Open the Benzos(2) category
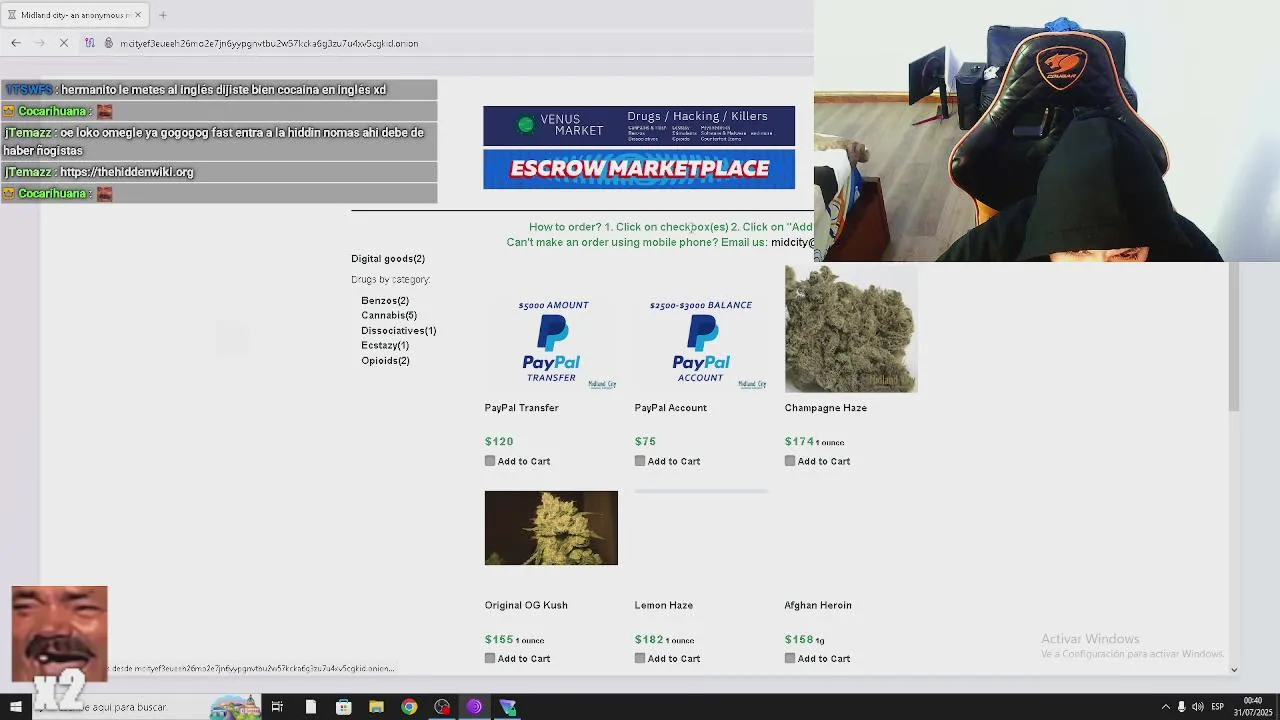1280x720 pixels. [385, 301]
